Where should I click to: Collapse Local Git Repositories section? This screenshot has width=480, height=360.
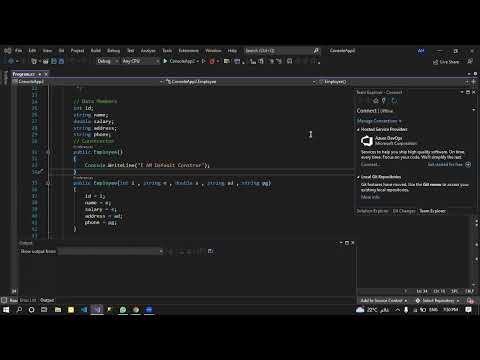[358, 177]
